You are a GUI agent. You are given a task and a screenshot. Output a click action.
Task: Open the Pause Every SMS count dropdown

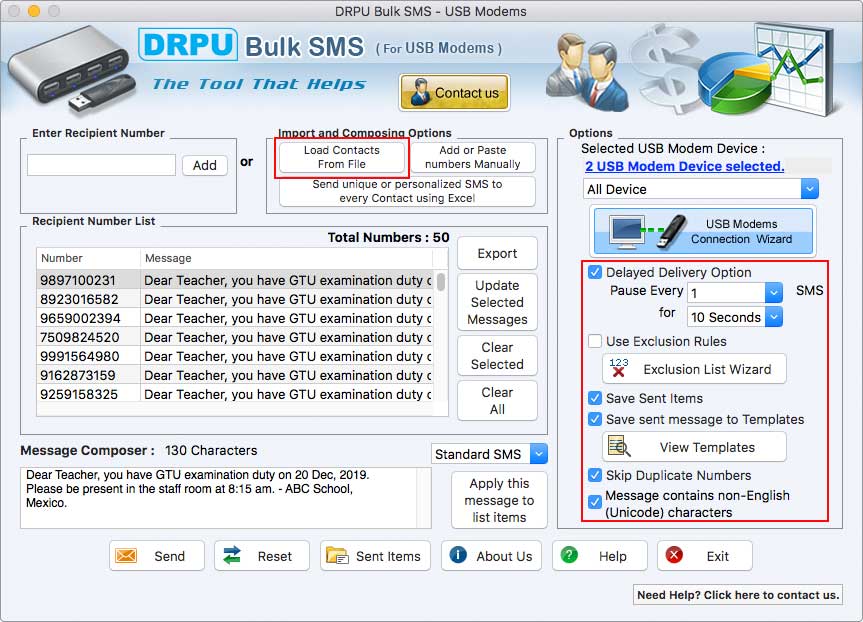(x=735, y=292)
